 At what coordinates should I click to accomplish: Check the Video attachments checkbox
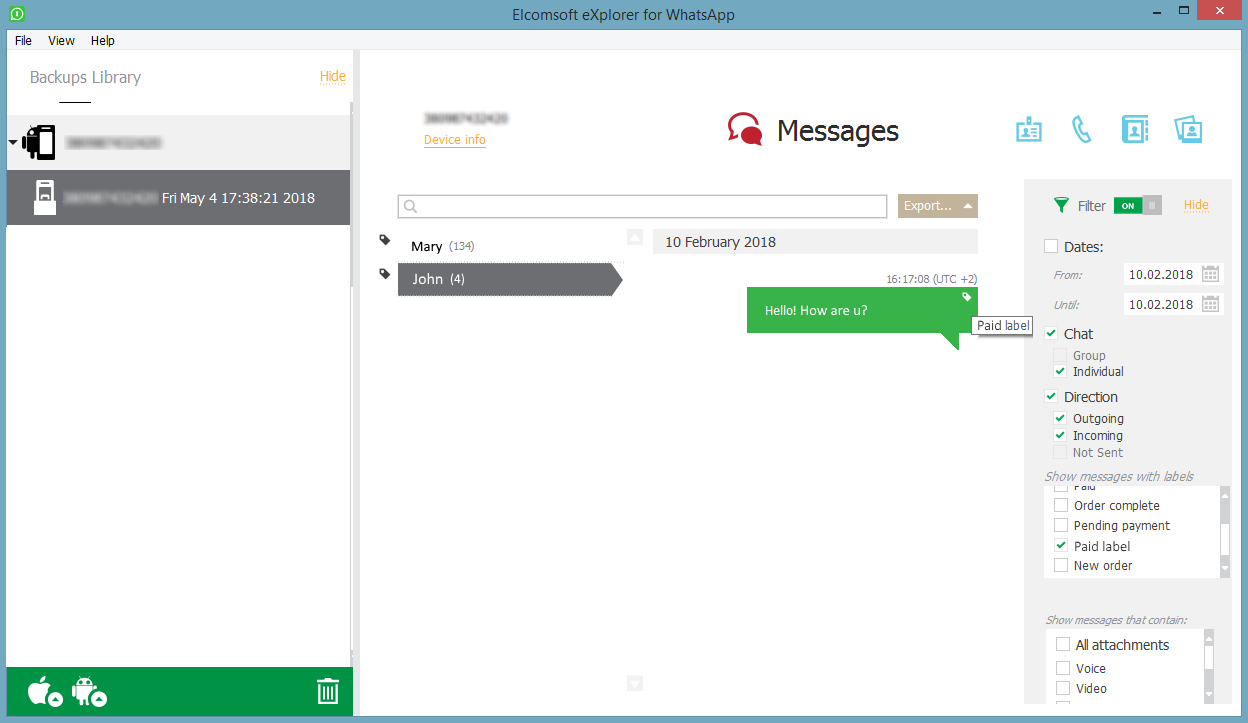1063,688
